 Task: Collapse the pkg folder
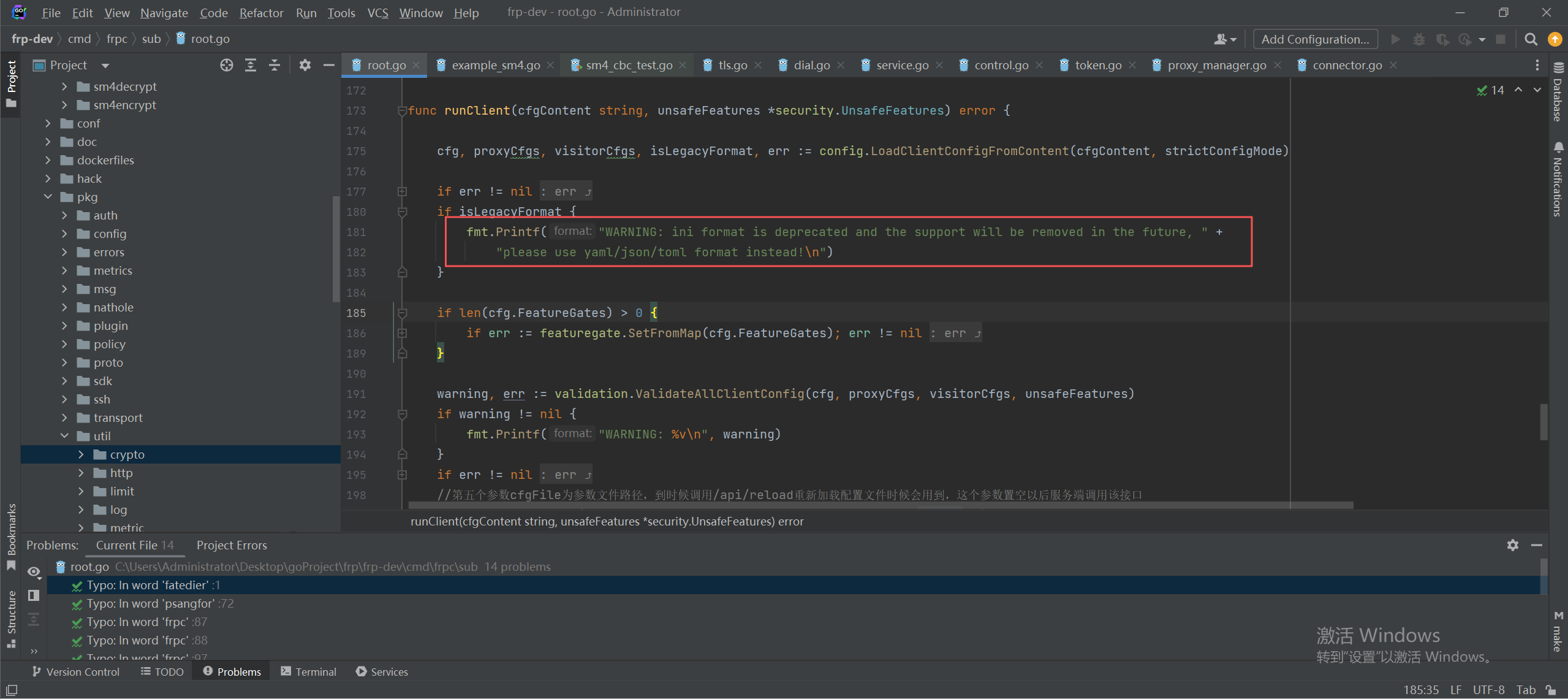point(48,197)
